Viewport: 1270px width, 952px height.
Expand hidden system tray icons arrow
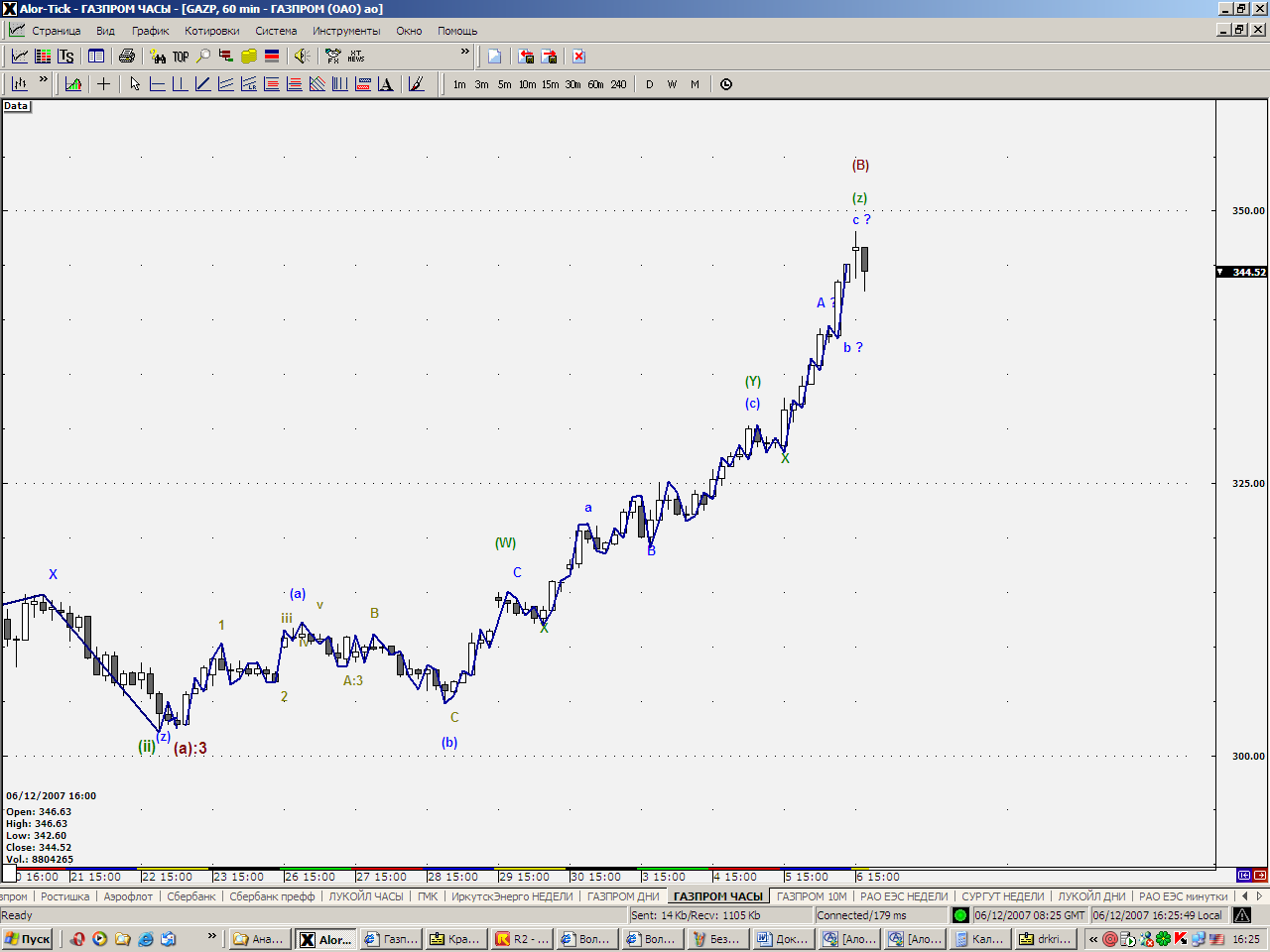(1093, 939)
